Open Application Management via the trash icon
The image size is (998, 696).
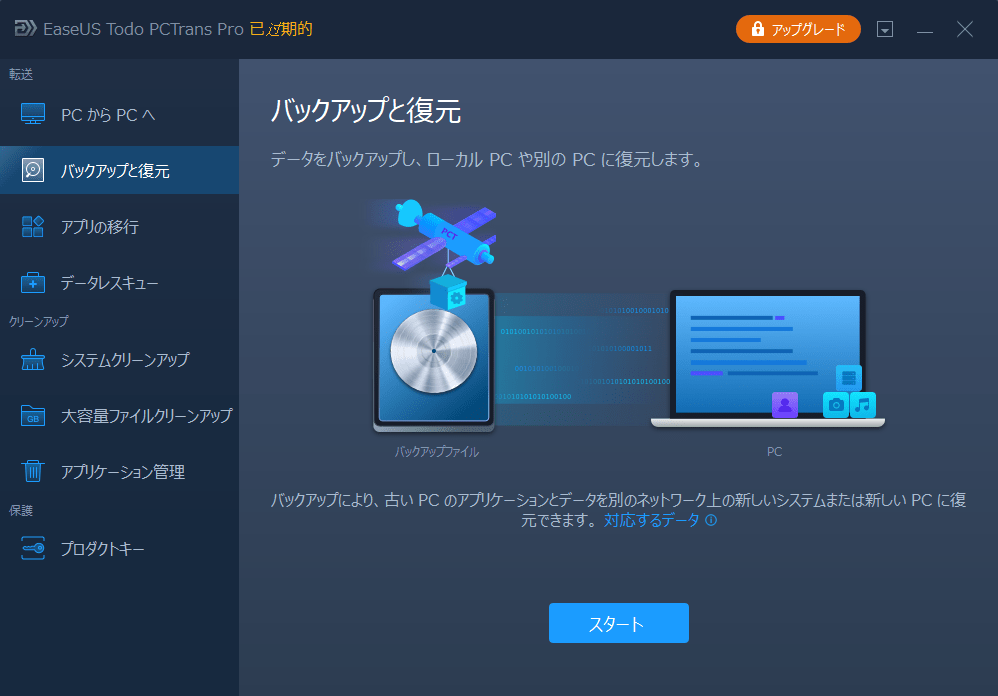pos(33,471)
